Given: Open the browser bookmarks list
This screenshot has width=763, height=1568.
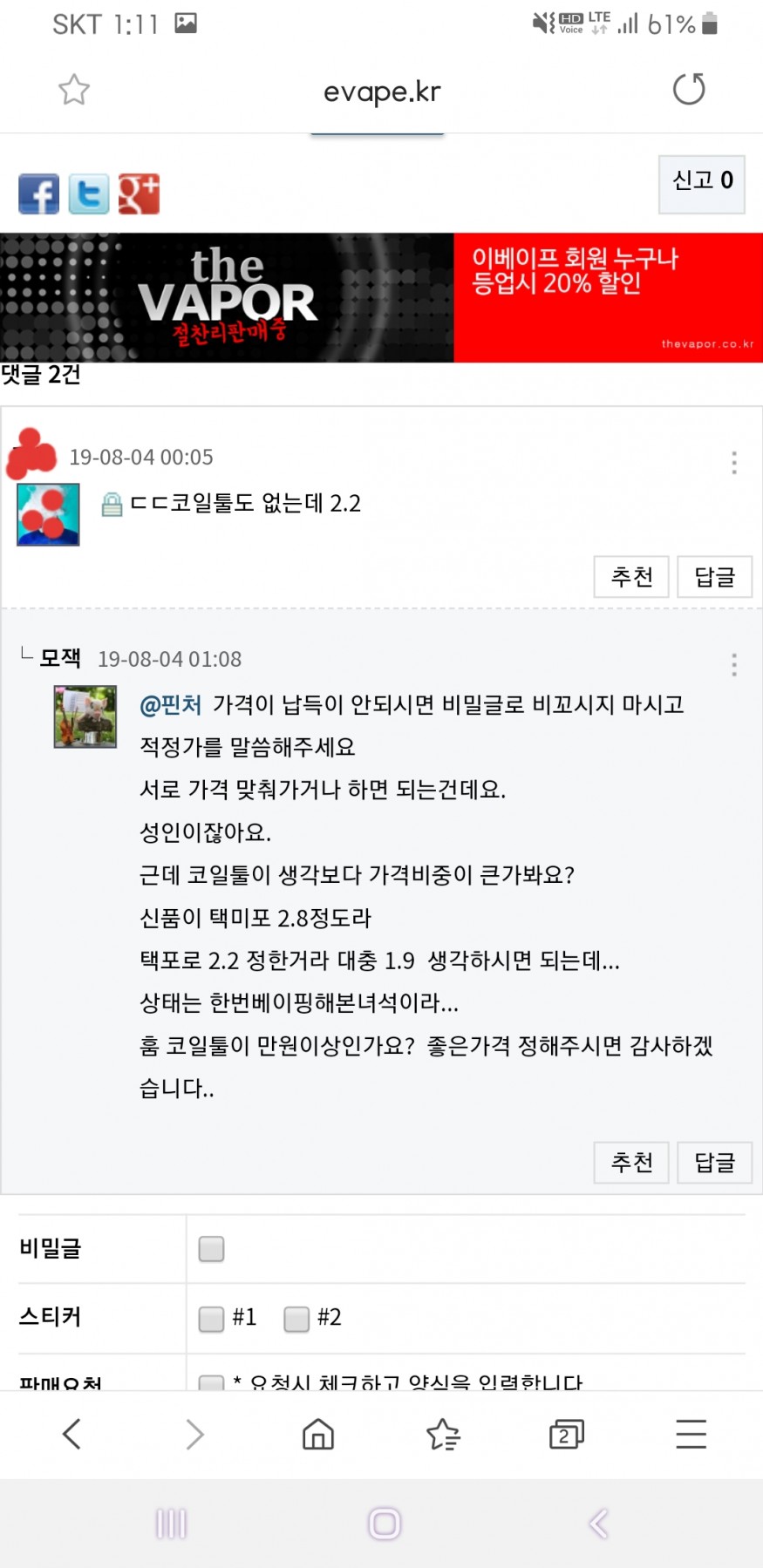Looking at the screenshot, I should click(443, 1434).
